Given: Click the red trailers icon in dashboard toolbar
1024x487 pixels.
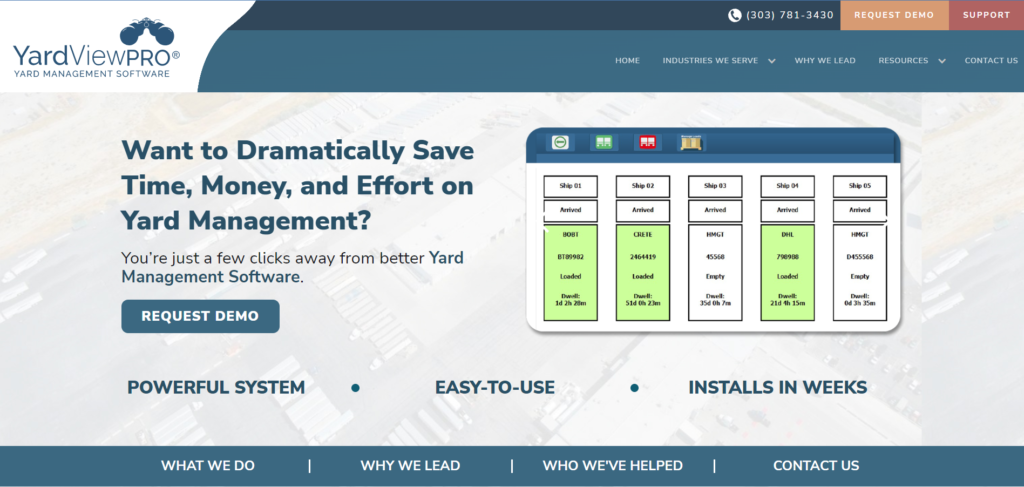Looking at the screenshot, I should pos(647,142).
